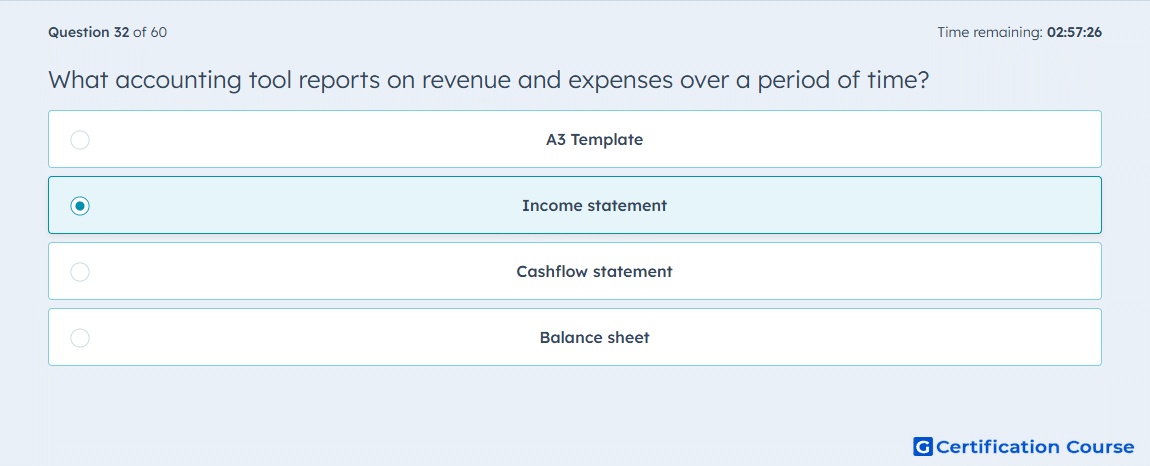Image resolution: width=1150 pixels, height=466 pixels.
Task: Pick the Balance sheet radio button
Action: pos(80,338)
